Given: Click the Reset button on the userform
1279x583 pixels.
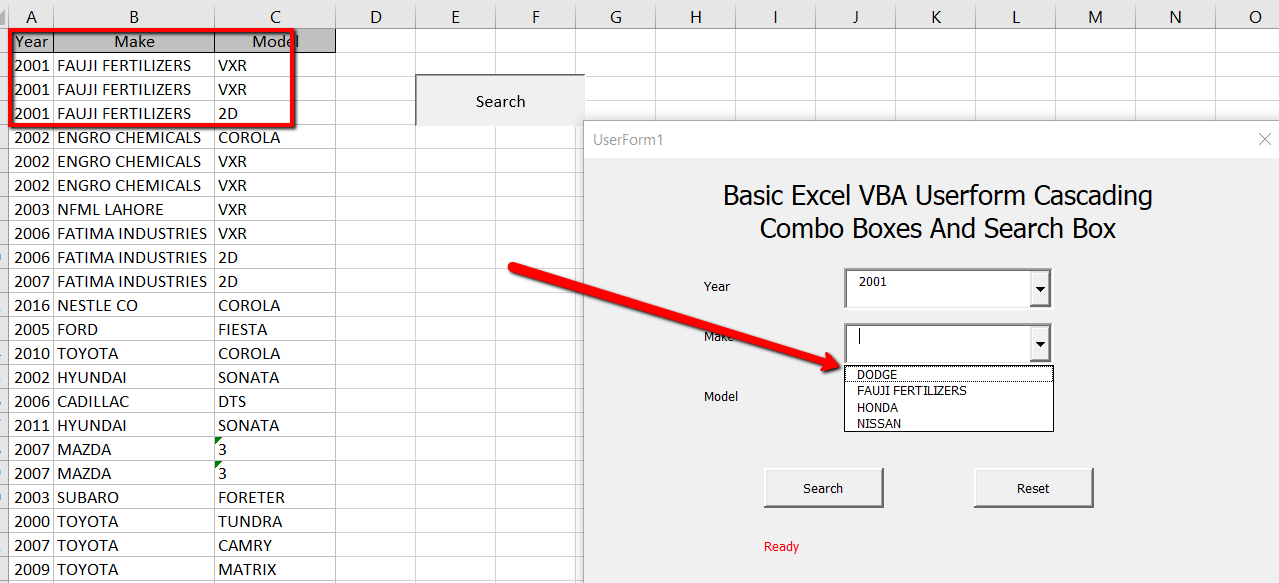Looking at the screenshot, I should click(1033, 488).
